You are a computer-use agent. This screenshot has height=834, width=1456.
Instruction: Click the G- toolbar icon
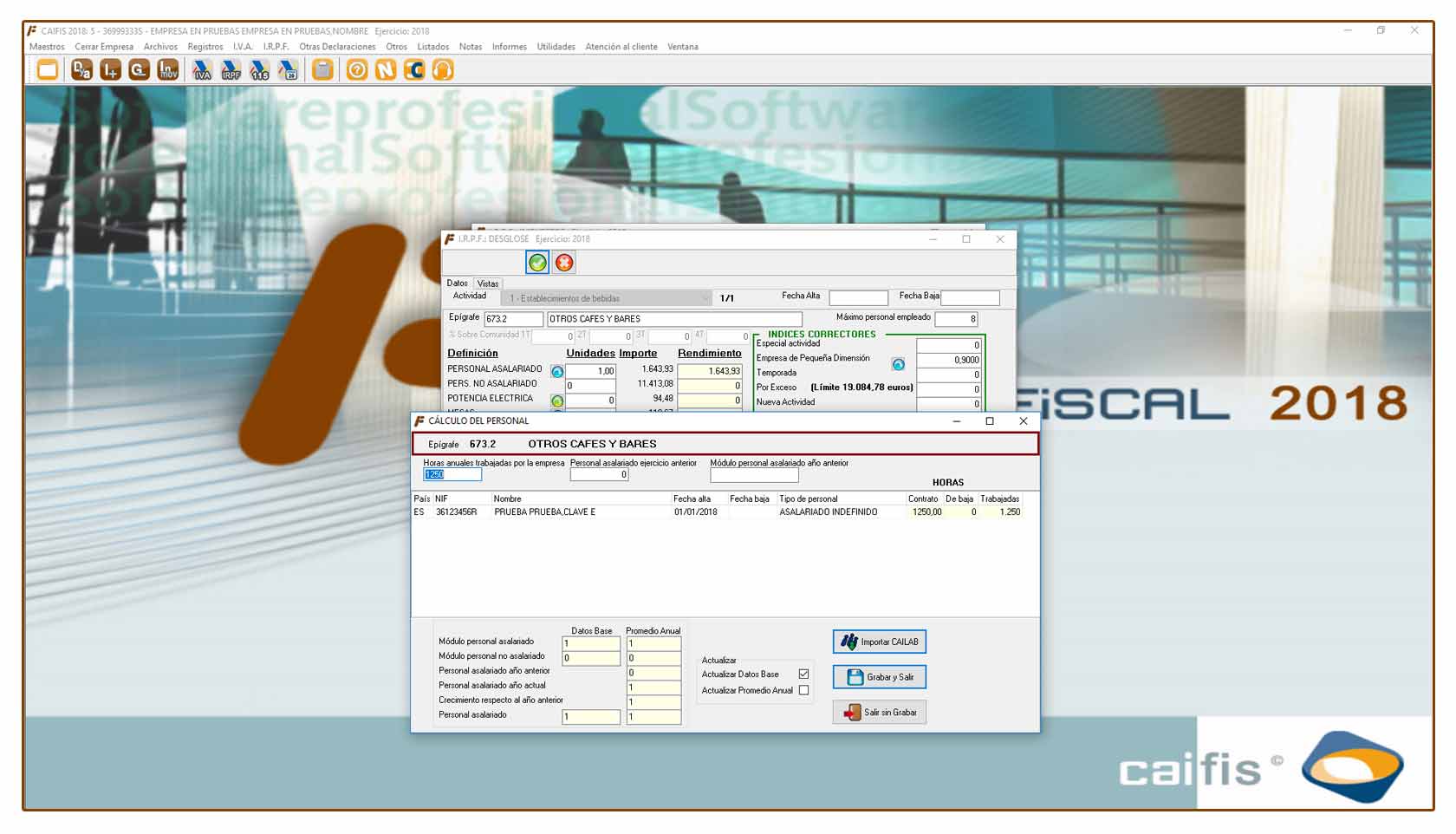tap(139, 70)
